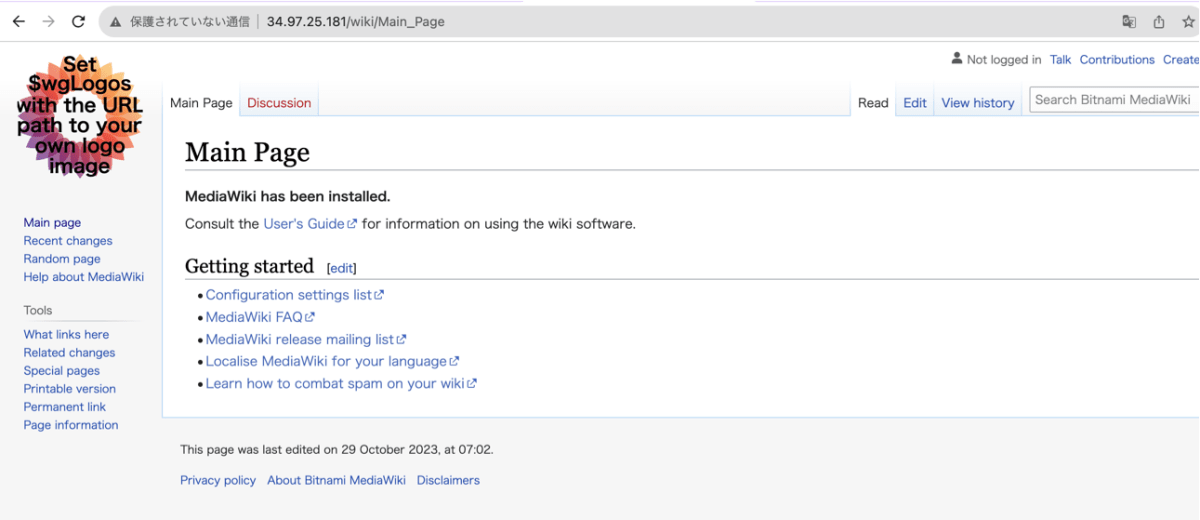
Task: Open the translate page icon
Action: (1129, 21)
